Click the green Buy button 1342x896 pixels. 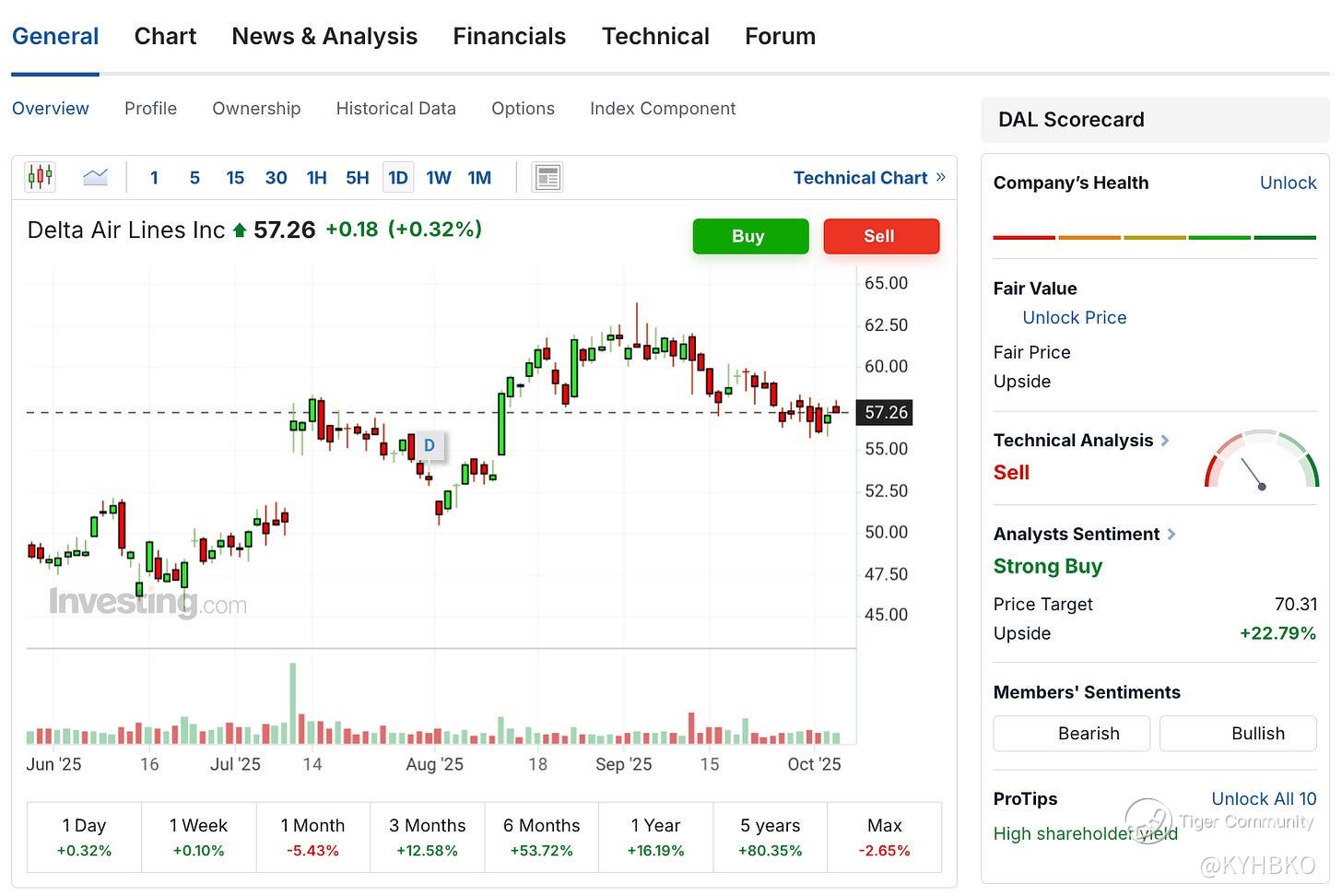coord(750,236)
